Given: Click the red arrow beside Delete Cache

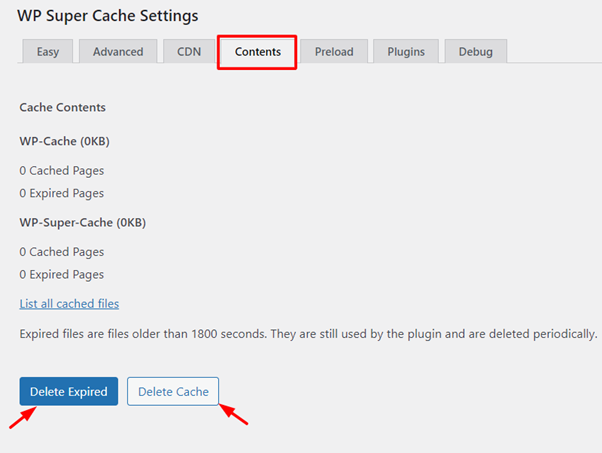Looking at the screenshot, I should (234, 413).
